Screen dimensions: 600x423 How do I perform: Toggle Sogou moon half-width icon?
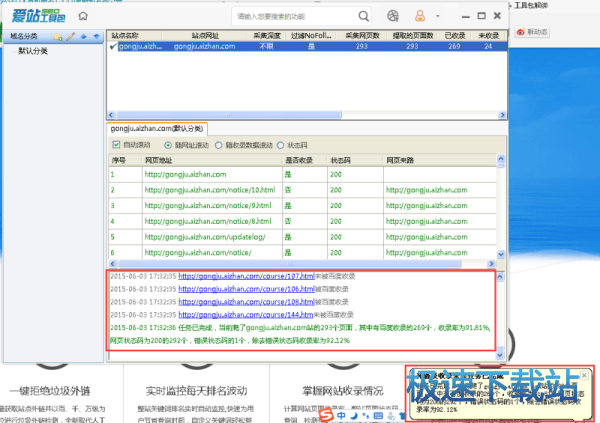pyautogui.click(x=354, y=416)
